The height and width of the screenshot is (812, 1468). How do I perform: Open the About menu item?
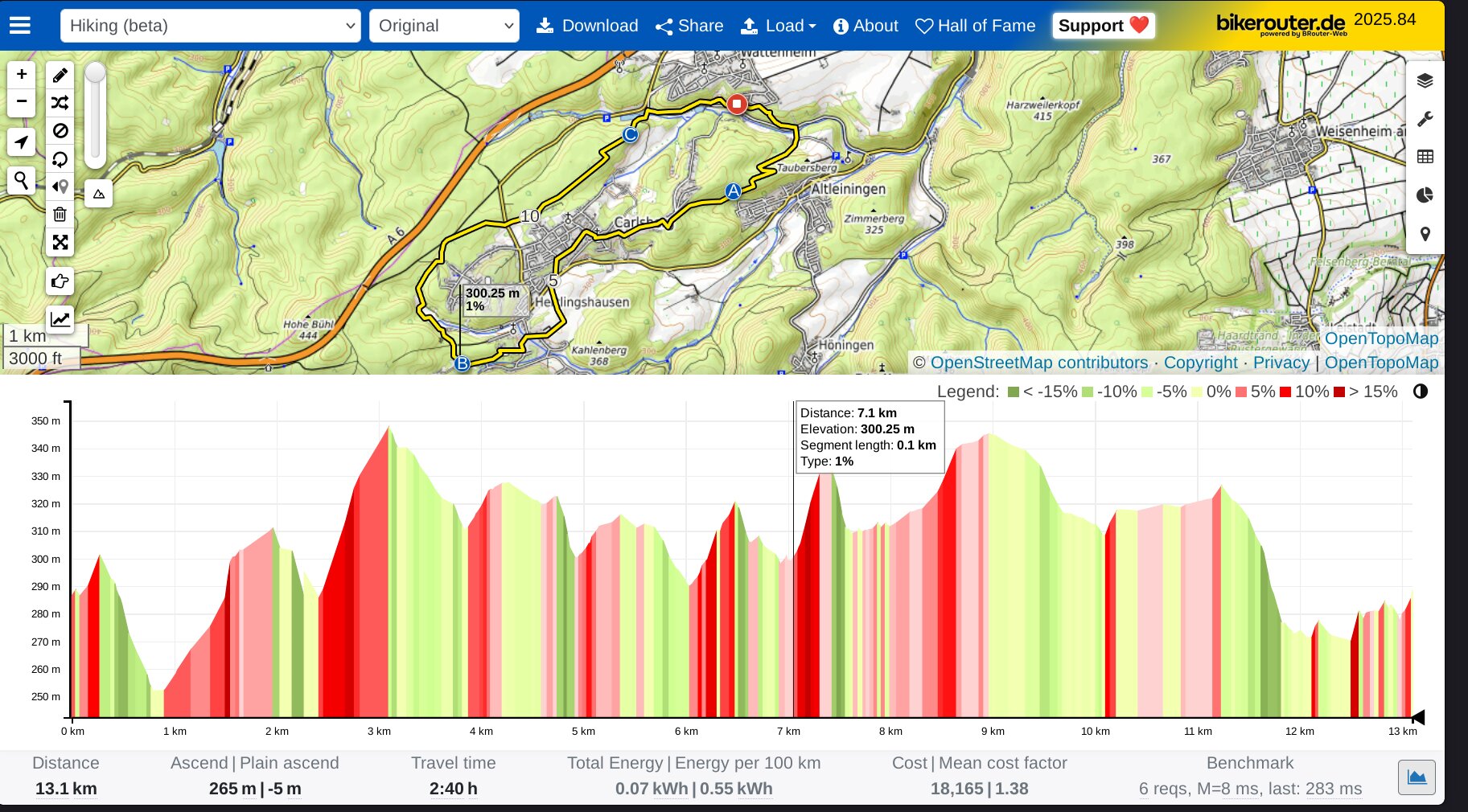coord(866,26)
